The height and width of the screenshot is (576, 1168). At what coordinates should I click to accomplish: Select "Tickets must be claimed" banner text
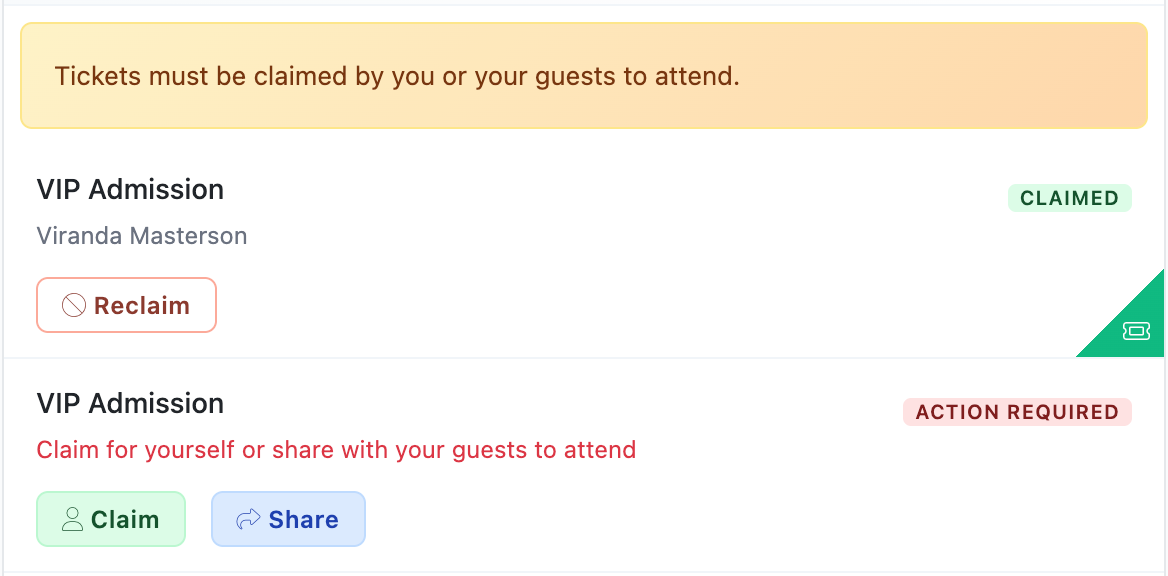click(397, 76)
